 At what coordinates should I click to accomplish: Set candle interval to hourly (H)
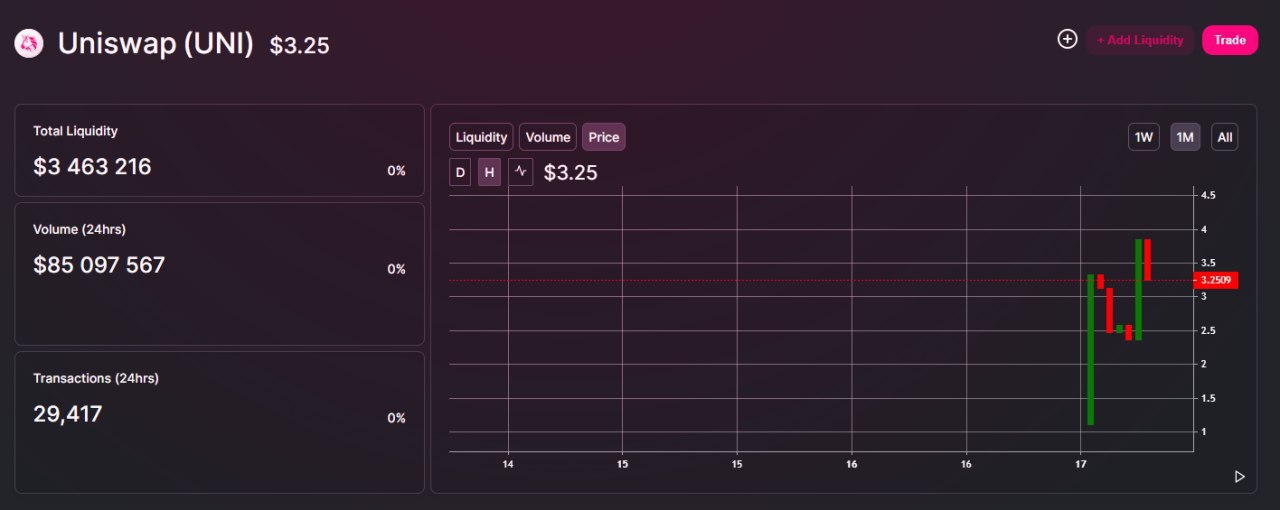coord(489,172)
